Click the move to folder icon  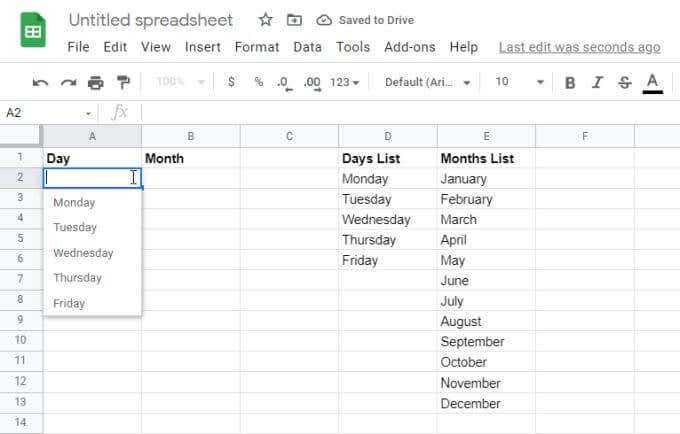(294, 20)
